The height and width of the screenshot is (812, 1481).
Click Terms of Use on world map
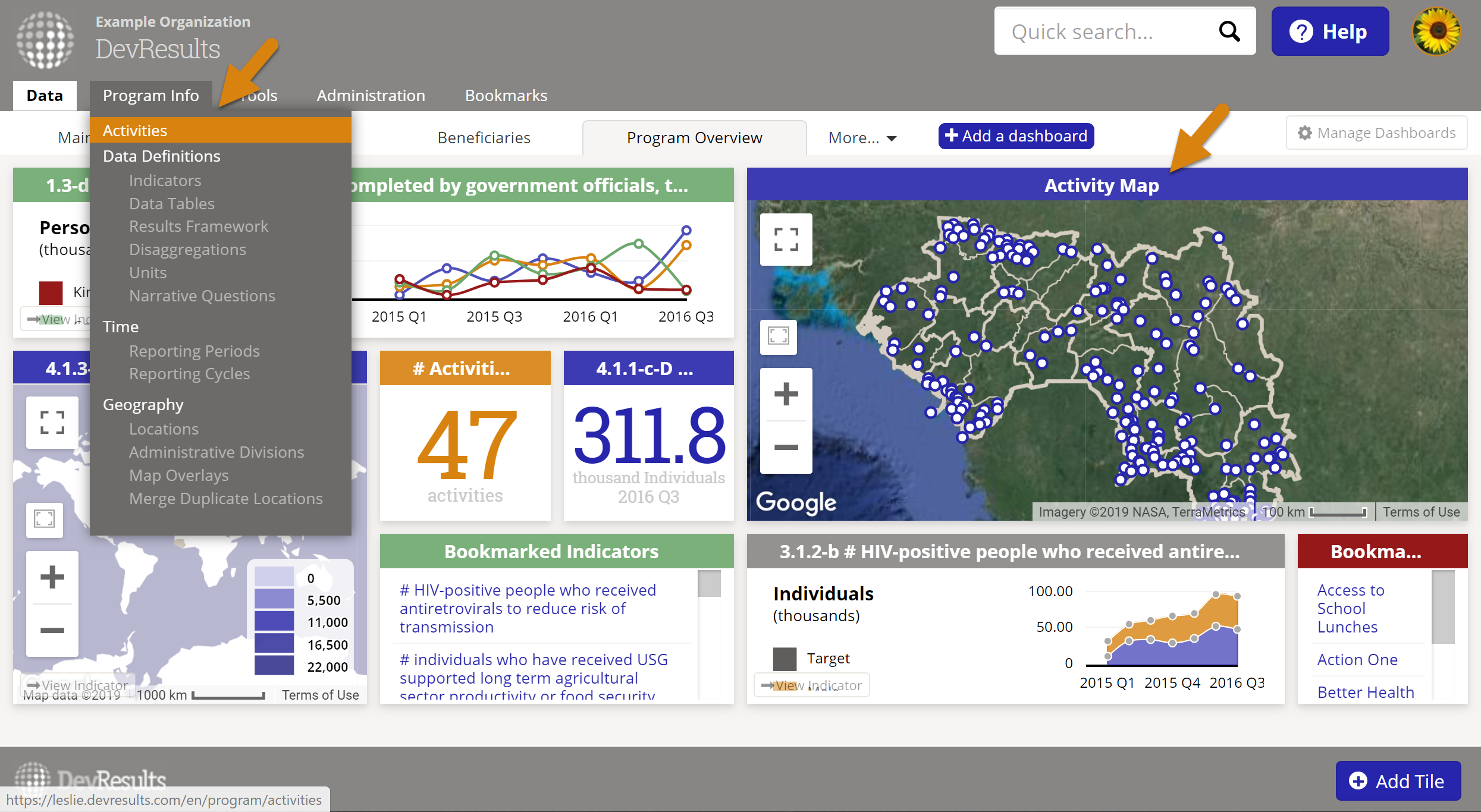[x=320, y=695]
